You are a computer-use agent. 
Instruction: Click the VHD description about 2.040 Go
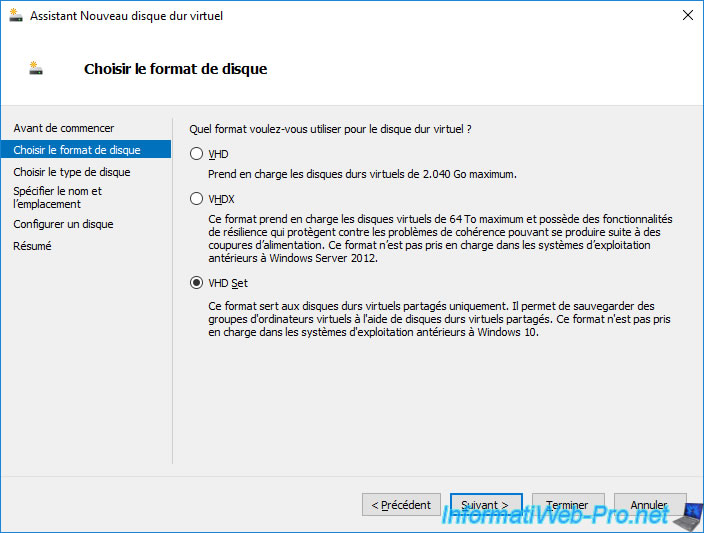(362, 174)
